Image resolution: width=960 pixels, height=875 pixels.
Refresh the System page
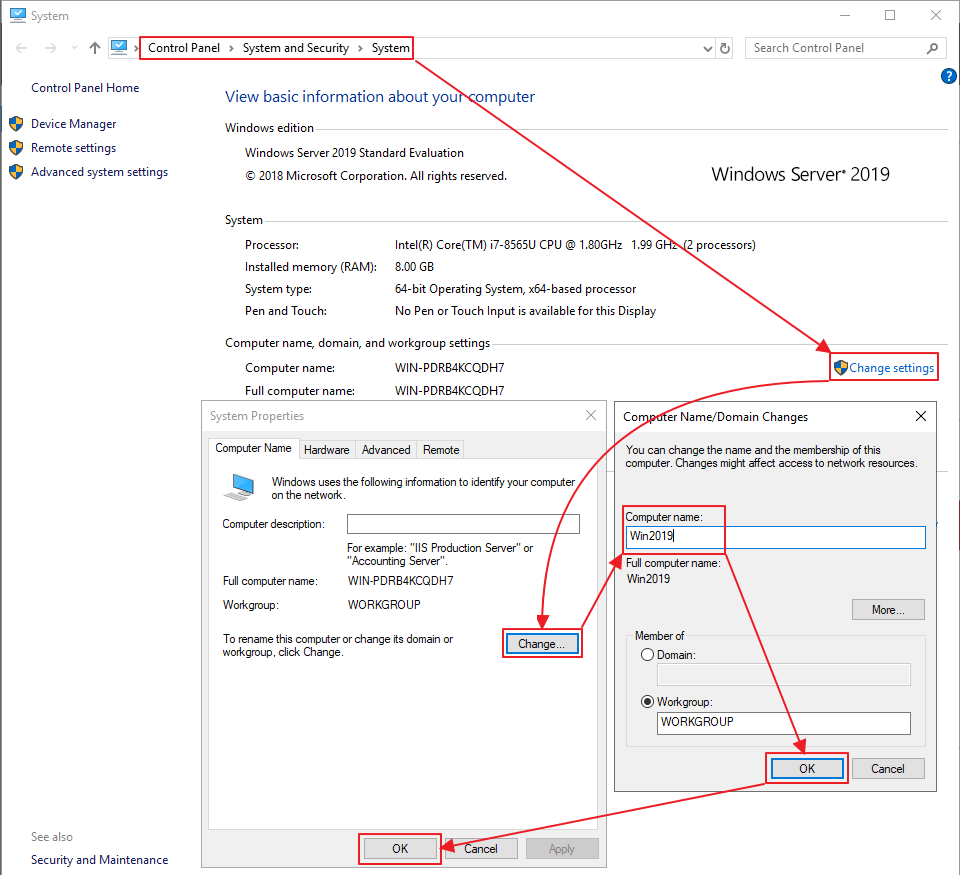coord(725,48)
